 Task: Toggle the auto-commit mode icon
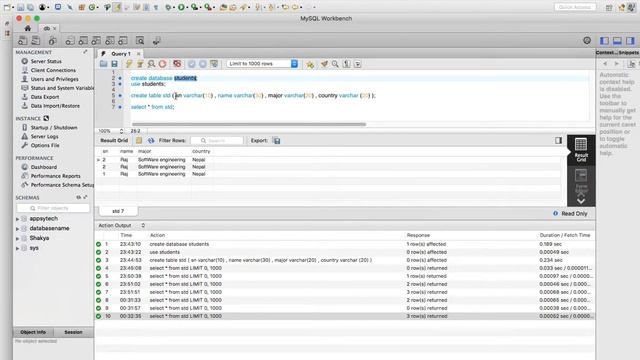click(x=214, y=64)
